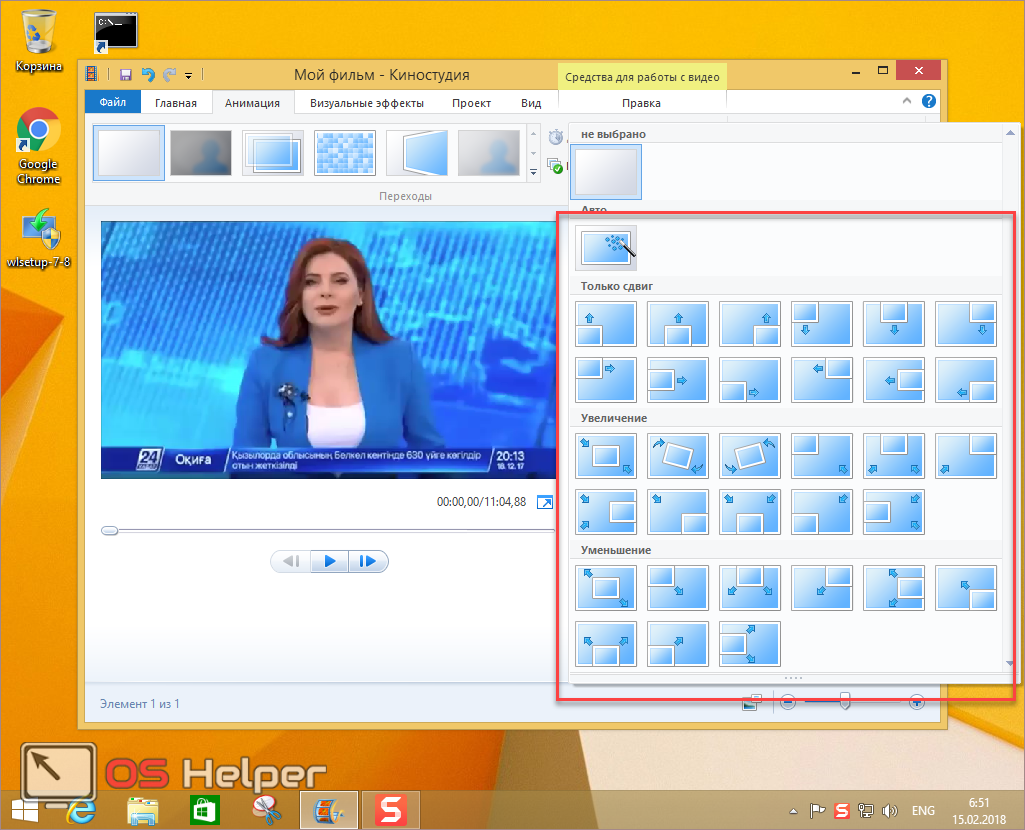1025x830 pixels.
Task: Click the Save project icon in title bar
Action: click(126, 75)
